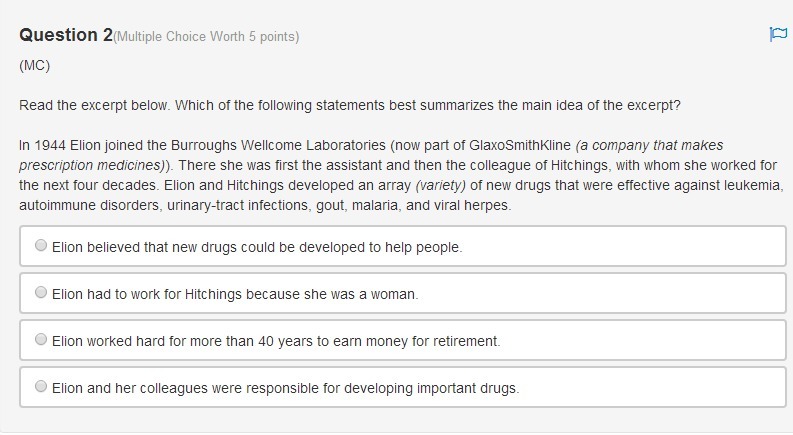Click the italic word '(variety)' in excerpt
This screenshot has height=435, width=793.
[440, 186]
